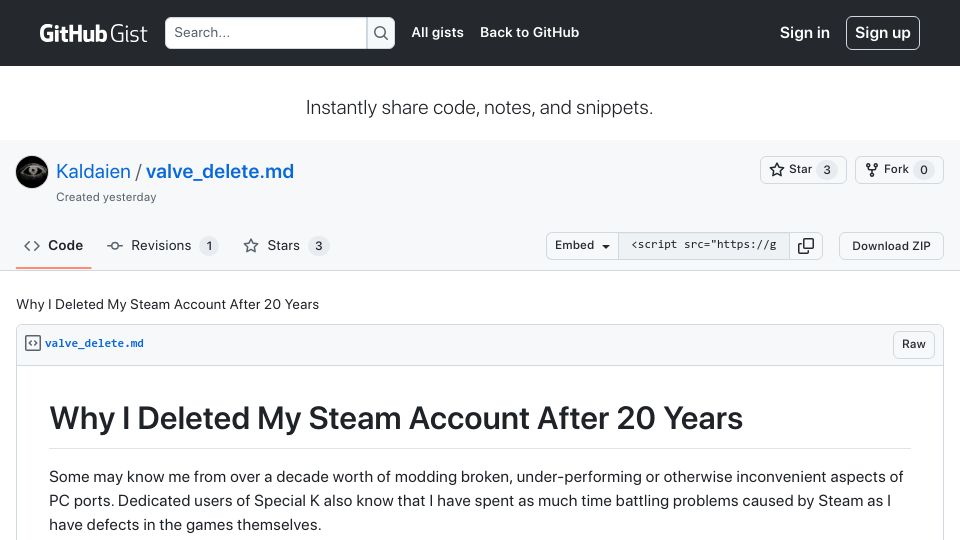Visit the Kaldaien user profile link
The height and width of the screenshot is (540, 960).
93,171
